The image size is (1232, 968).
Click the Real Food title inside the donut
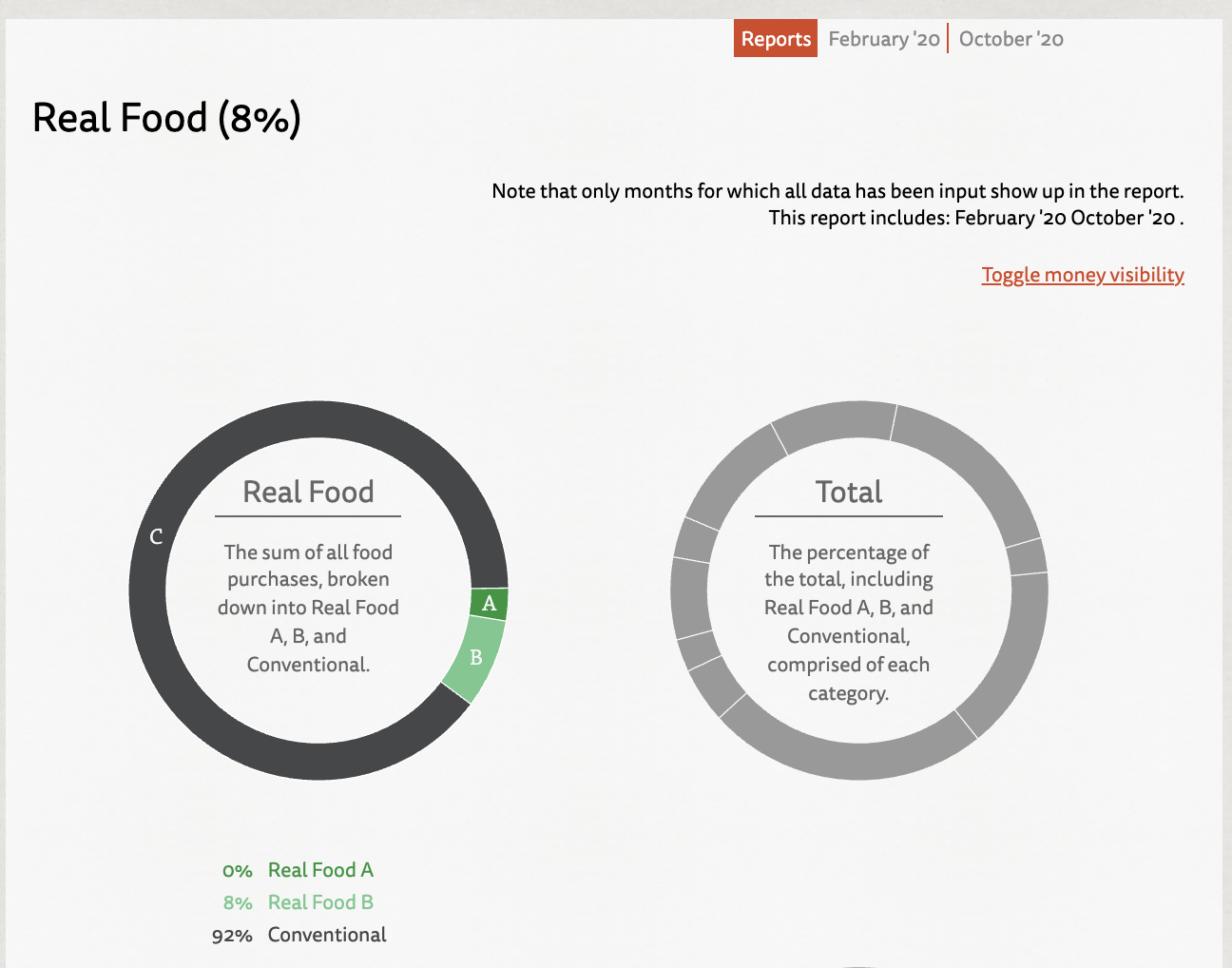pyautogui.click(x=308, y=492)
